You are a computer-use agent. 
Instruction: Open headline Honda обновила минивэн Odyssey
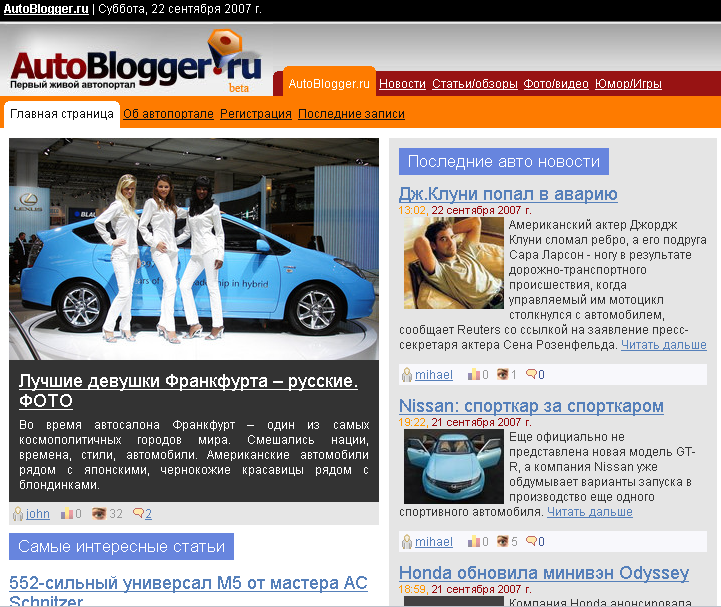[544, 573]
